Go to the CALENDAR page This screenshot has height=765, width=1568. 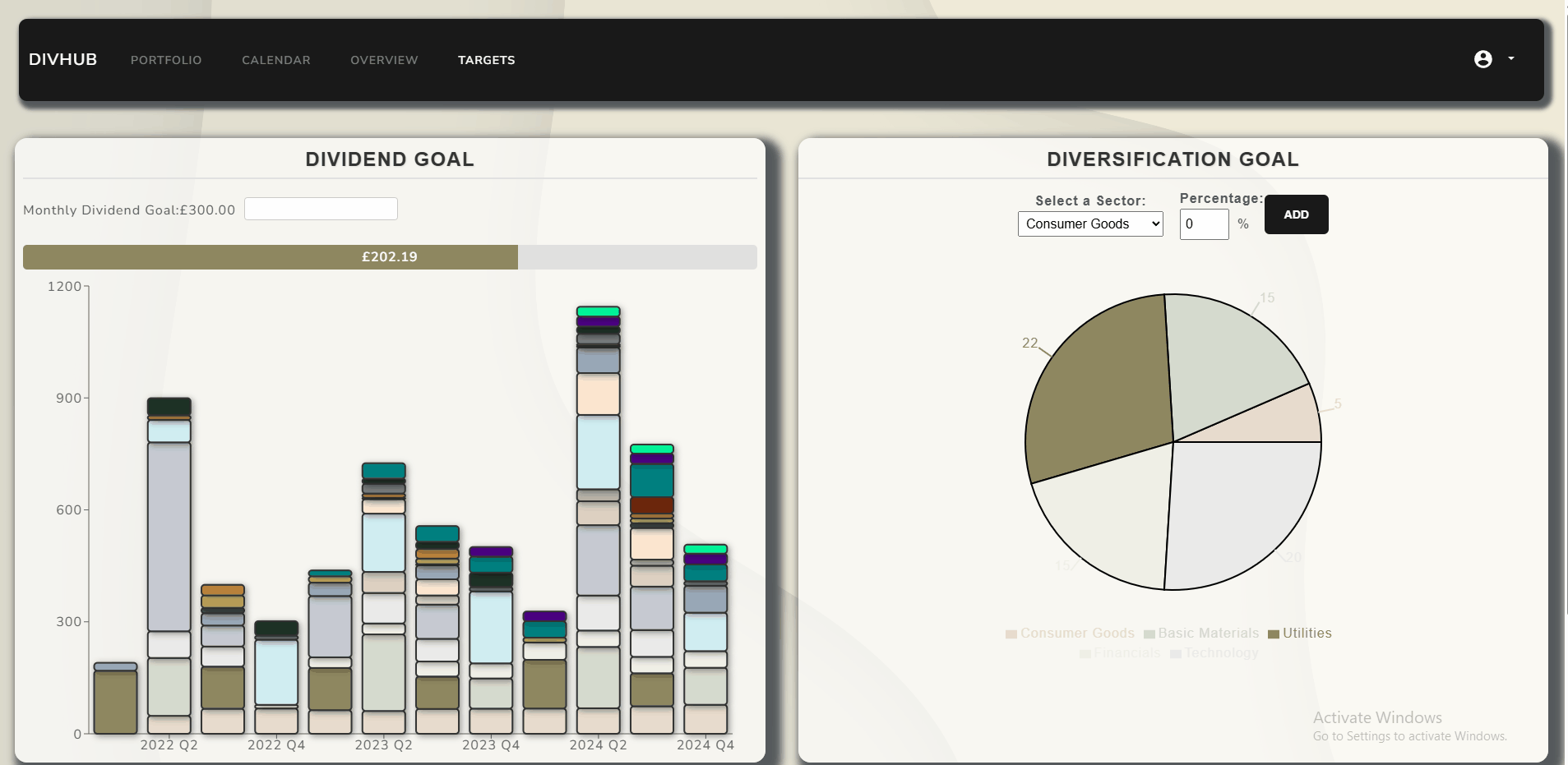click(276, 59)
